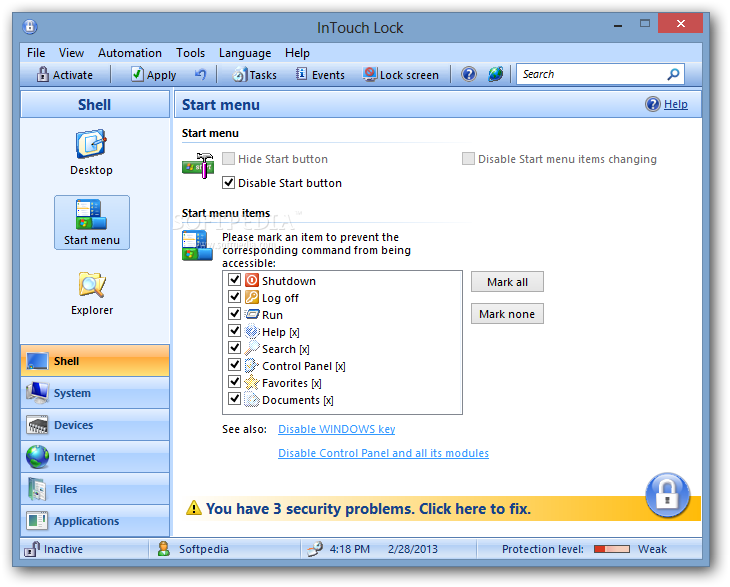Click the globe web icon in the toolbar

coord(495,74)
